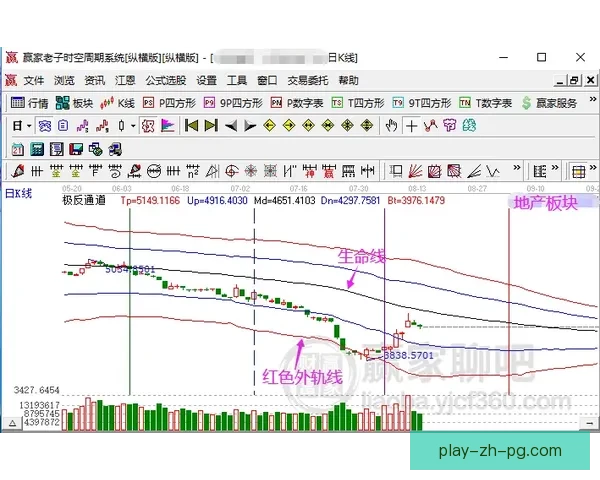Open the 设置 menu

[x=207, y=80]
